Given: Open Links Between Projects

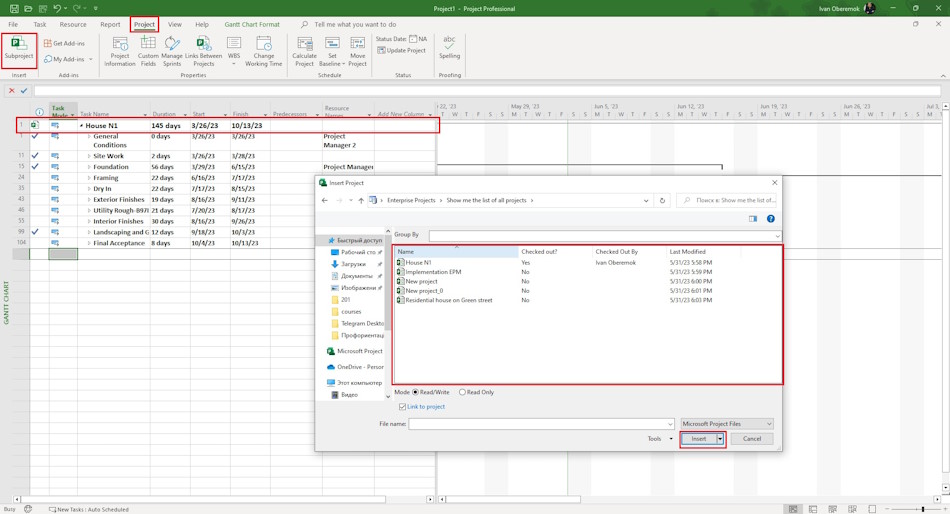Looking at the screenshot, I should [204, 51].
